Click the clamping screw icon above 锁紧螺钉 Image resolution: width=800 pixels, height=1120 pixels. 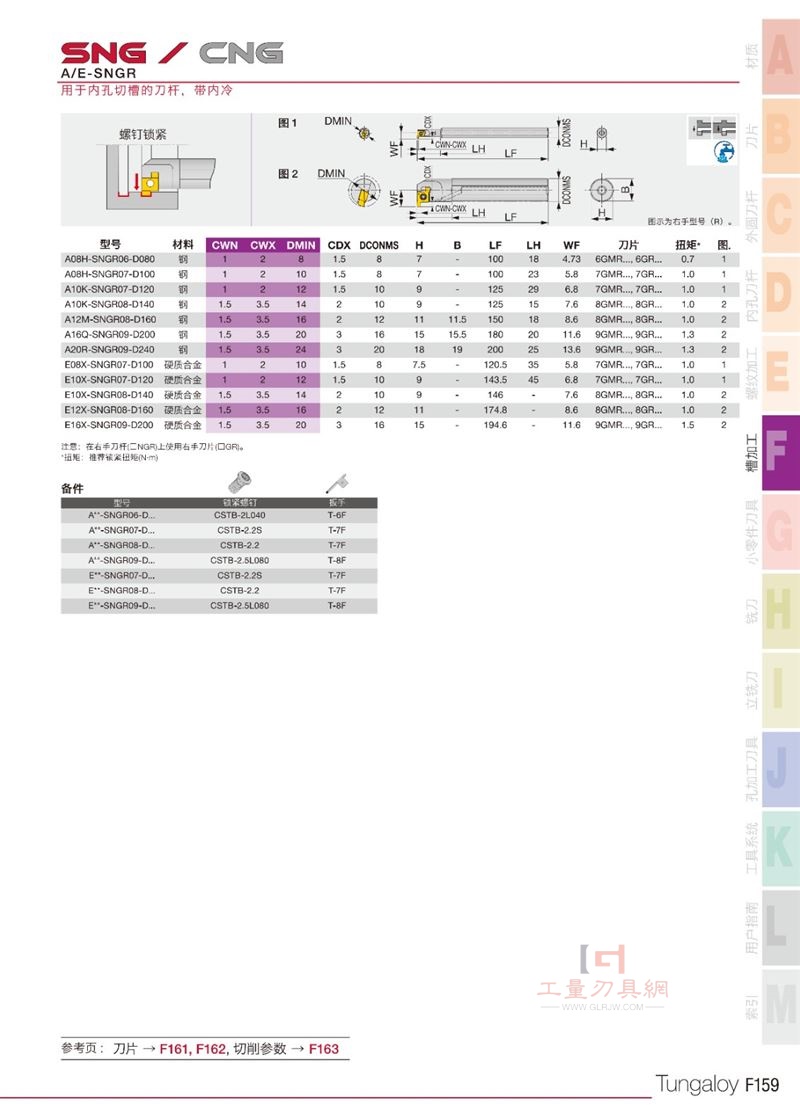click(x=239, y=481)
